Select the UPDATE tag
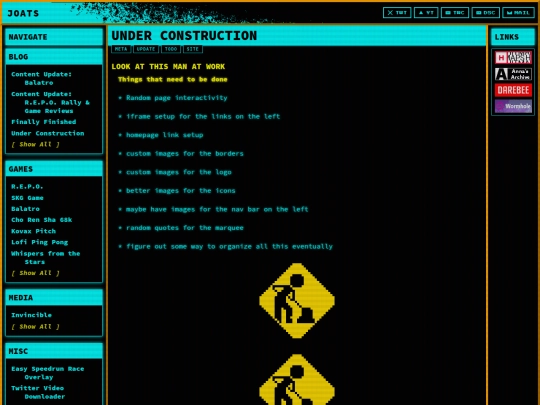The image size is (540, 405). click(x=146, y=49)
